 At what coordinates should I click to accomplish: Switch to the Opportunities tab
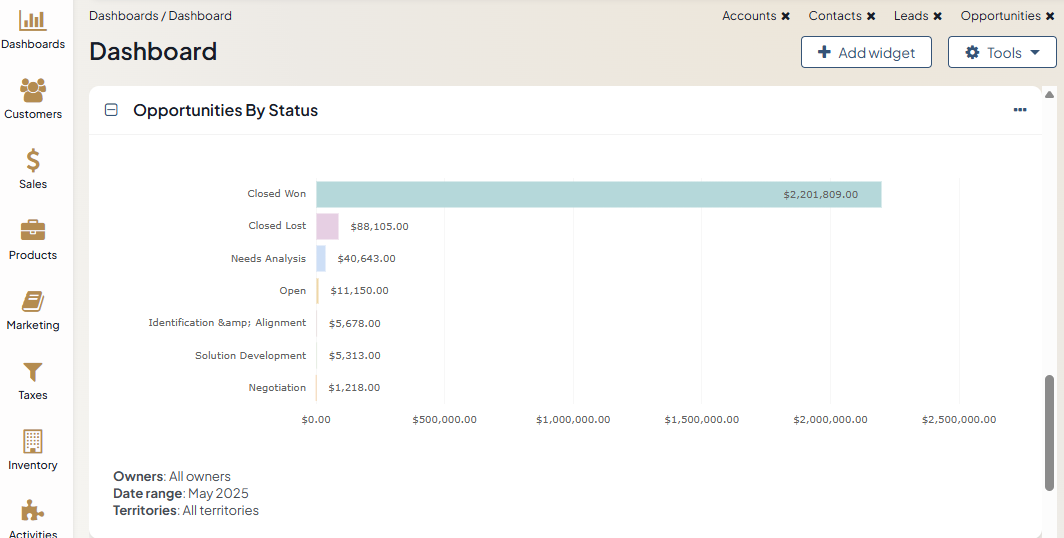coord(1000,16)
